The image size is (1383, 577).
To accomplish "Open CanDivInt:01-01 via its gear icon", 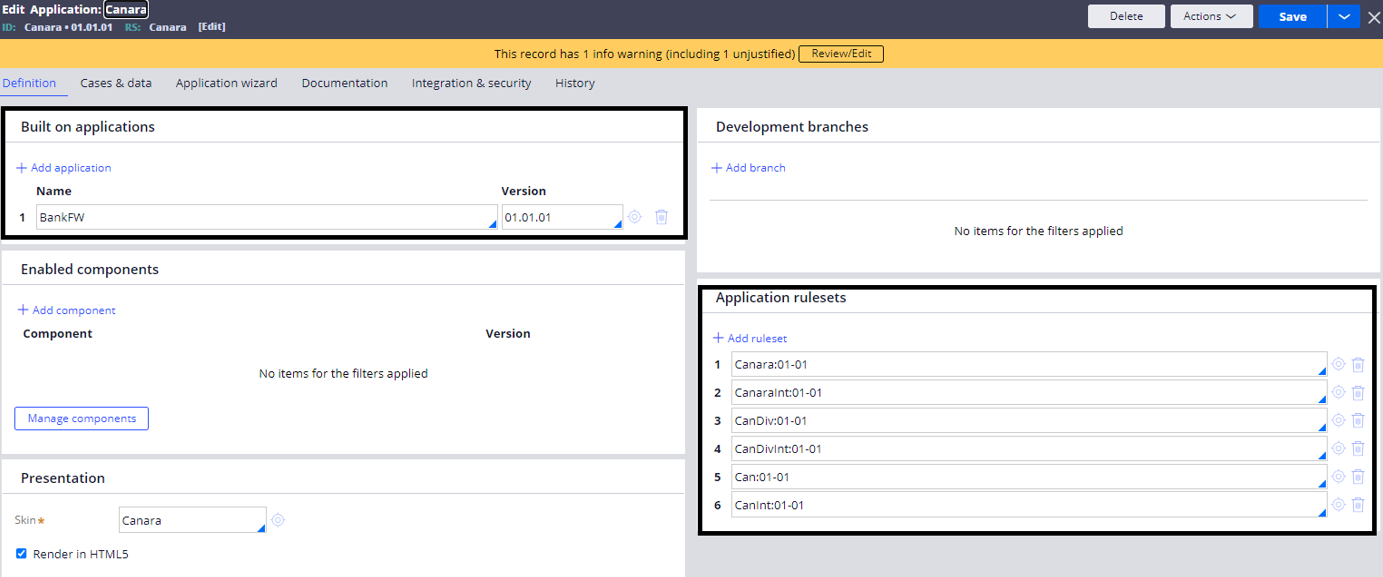I will [1337, 448].
